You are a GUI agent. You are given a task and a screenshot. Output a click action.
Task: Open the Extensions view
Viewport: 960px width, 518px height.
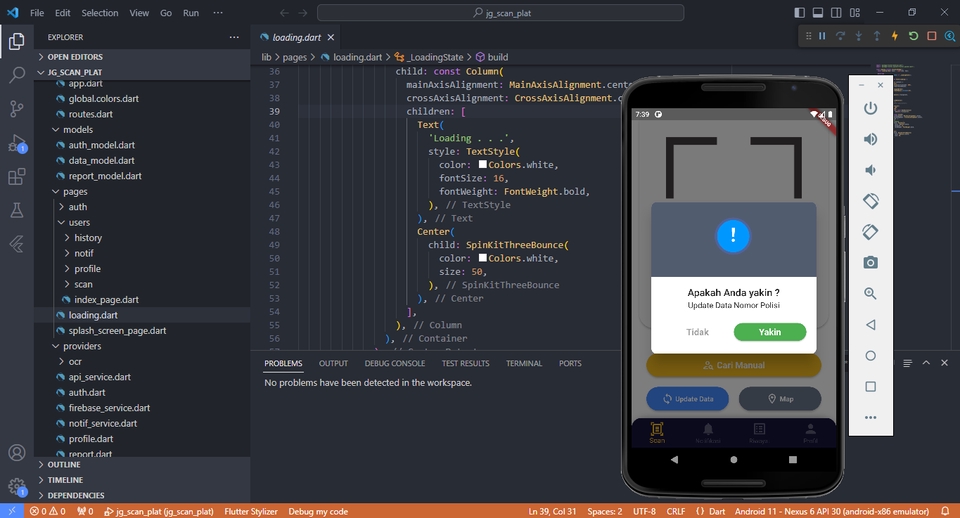point(17,177)
